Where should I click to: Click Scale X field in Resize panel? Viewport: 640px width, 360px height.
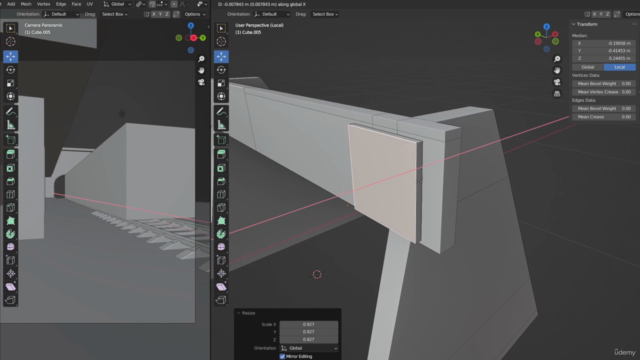(309, 324)
